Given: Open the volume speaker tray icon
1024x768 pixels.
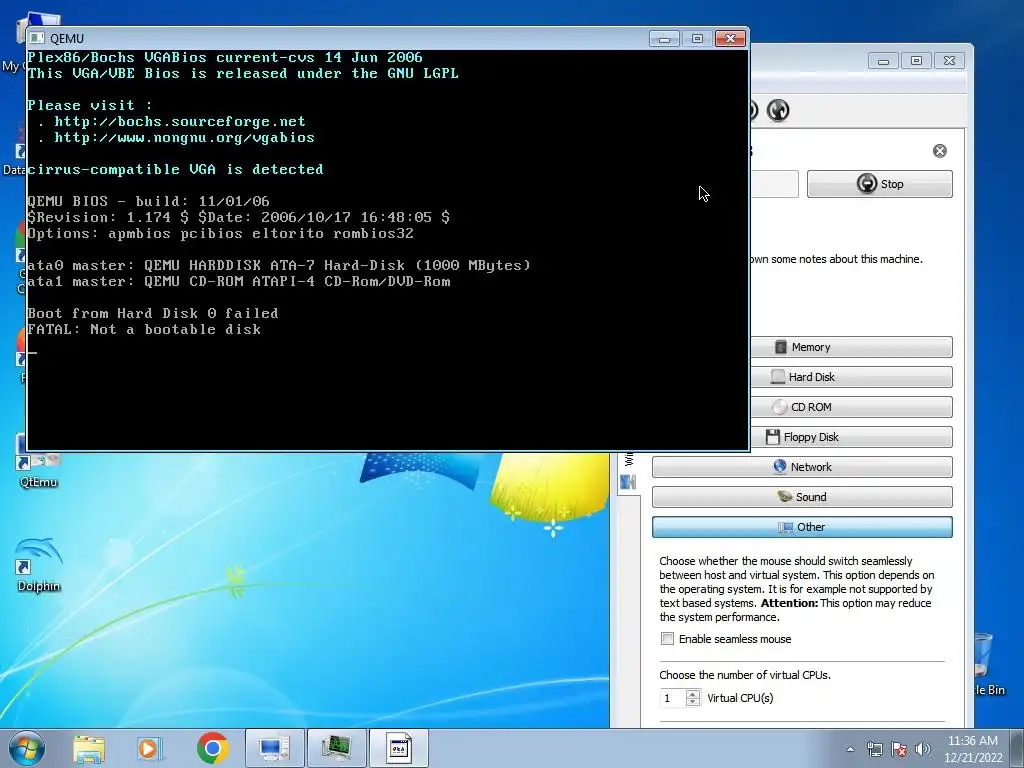Looking at the screenshot, I should pos(923,749).
